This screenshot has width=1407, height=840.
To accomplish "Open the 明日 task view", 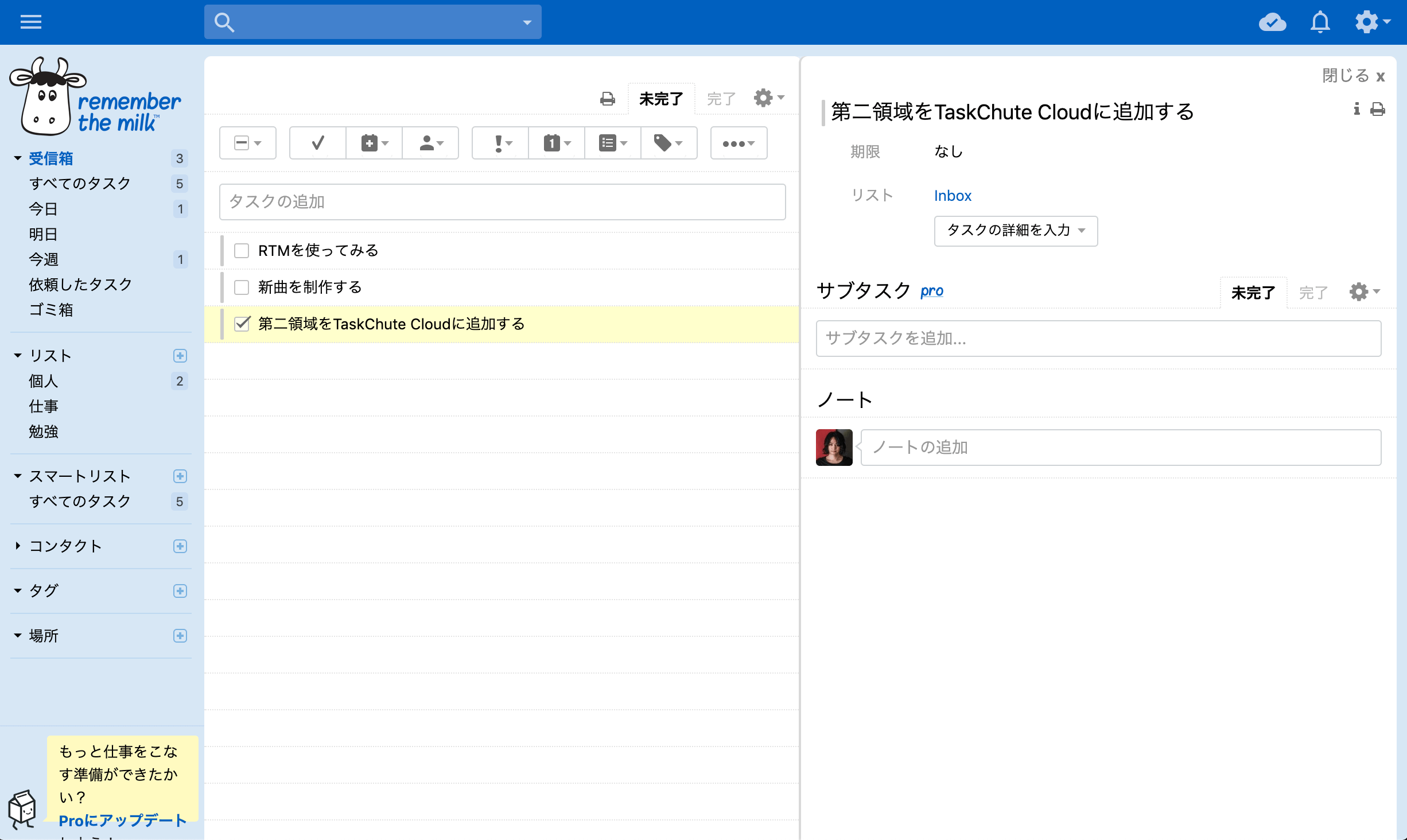I will [x=44, y=234].
